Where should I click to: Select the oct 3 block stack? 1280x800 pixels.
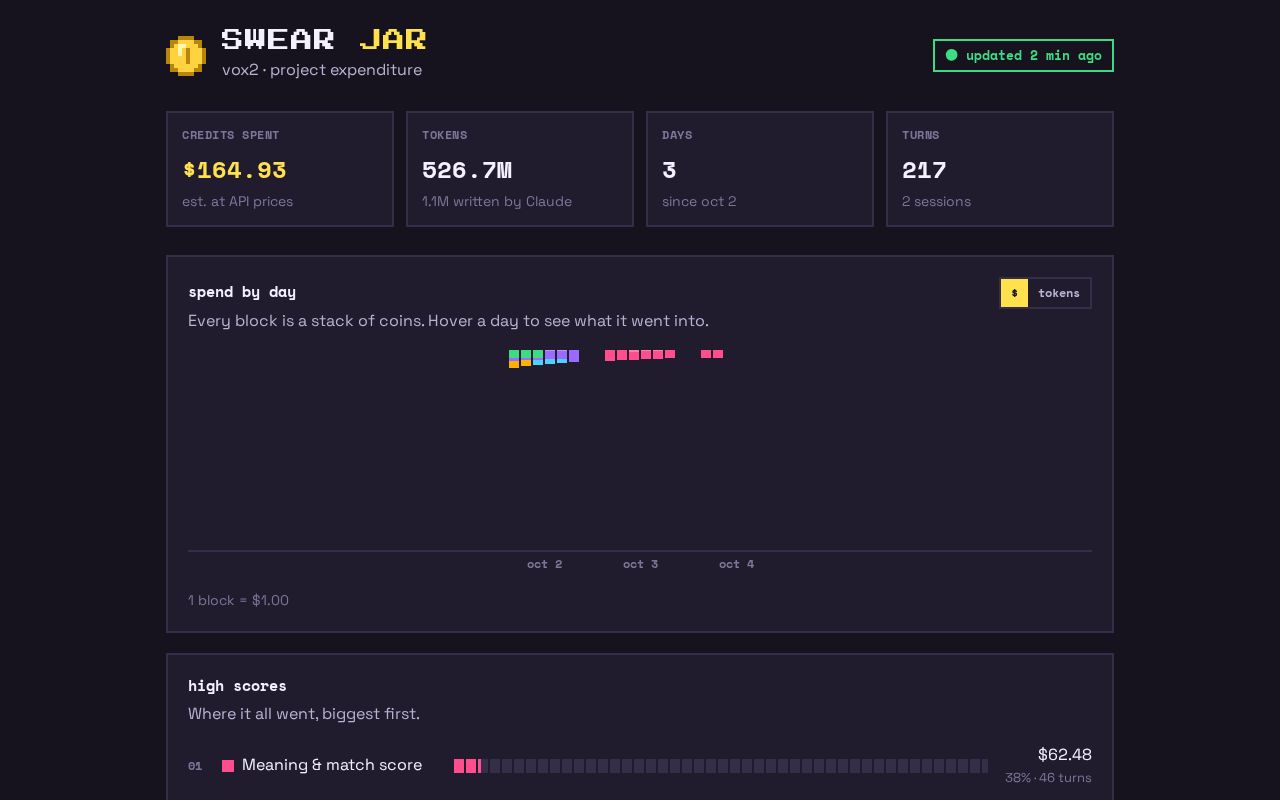640,355
